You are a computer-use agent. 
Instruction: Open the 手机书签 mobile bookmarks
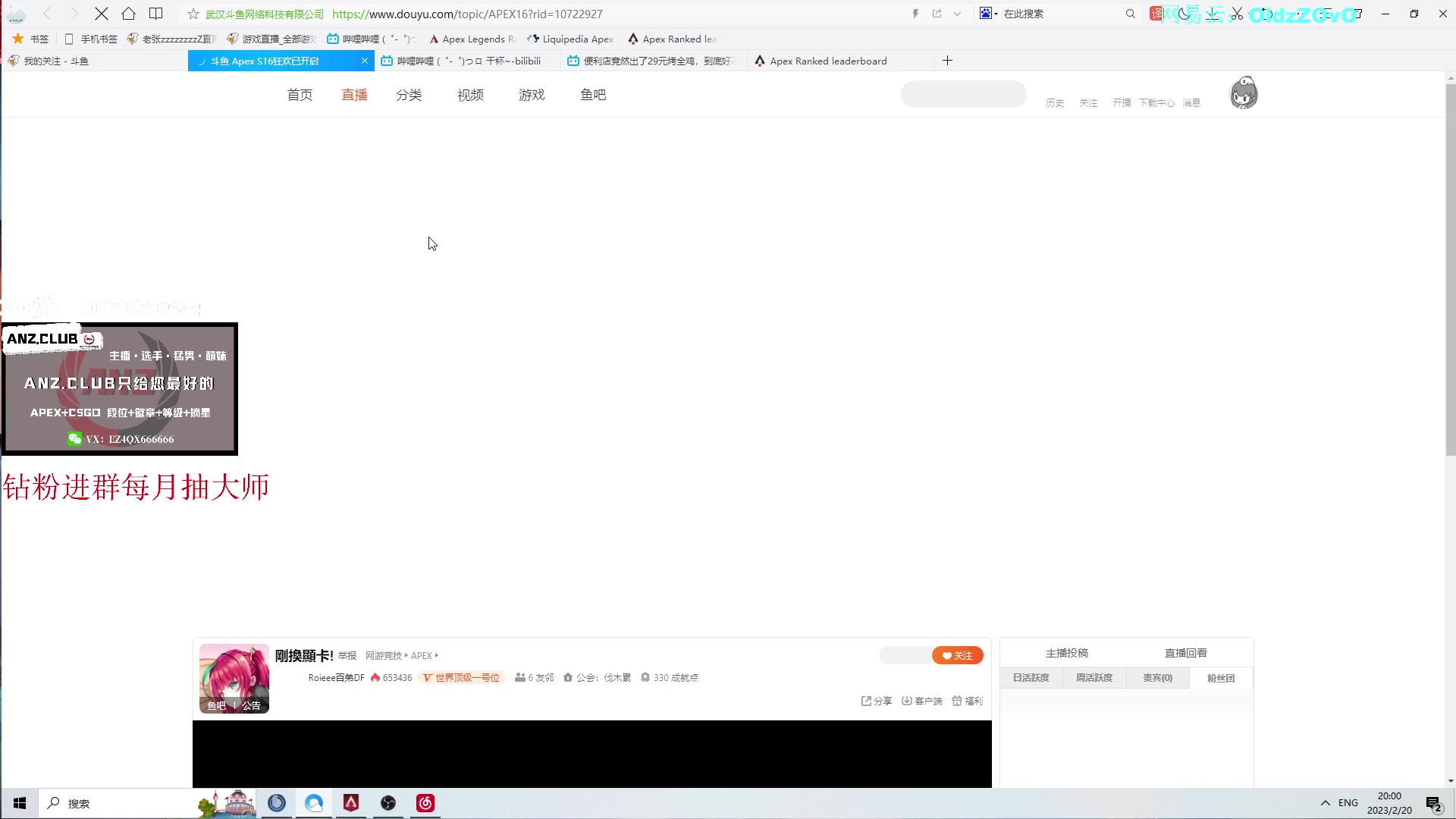pyautogui.click(x=91, y=39)
